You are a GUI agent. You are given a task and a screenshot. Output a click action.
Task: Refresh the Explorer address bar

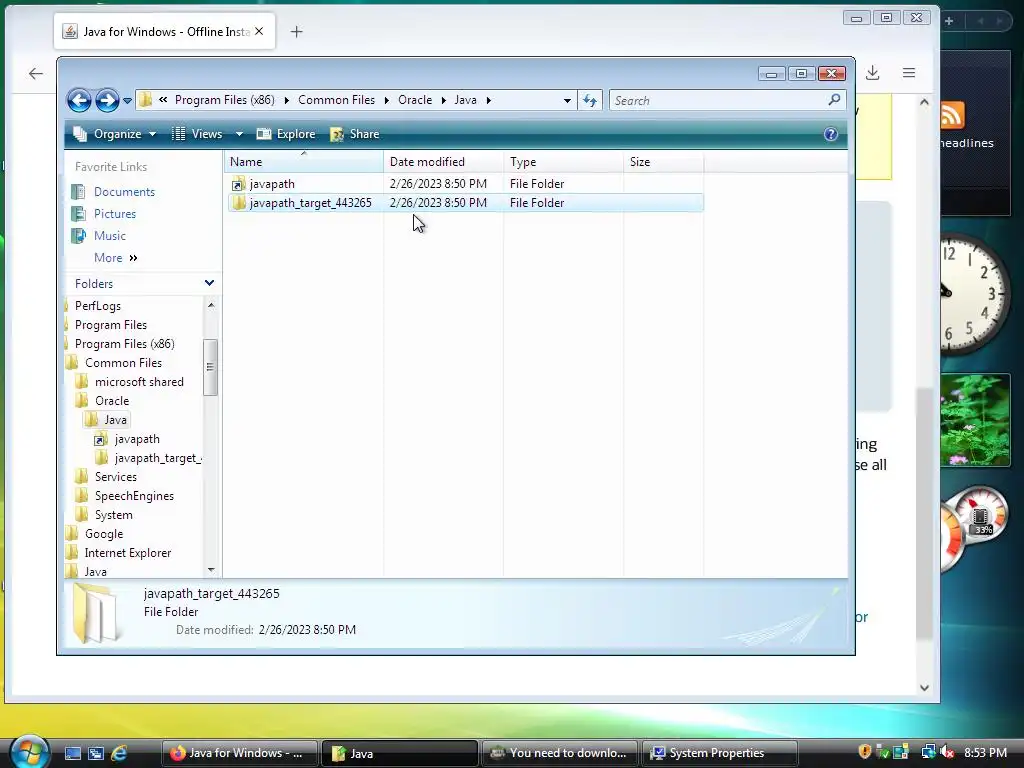tap(590, 101)
